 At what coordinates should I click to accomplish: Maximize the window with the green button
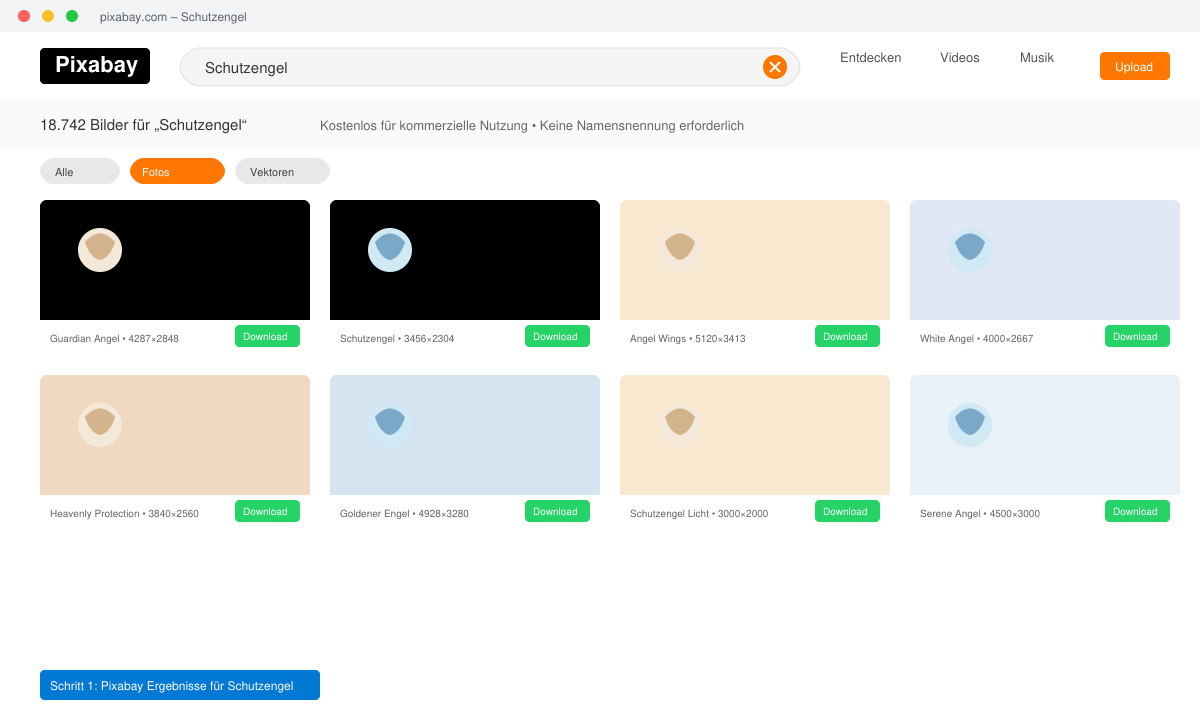tap(72, 16)
